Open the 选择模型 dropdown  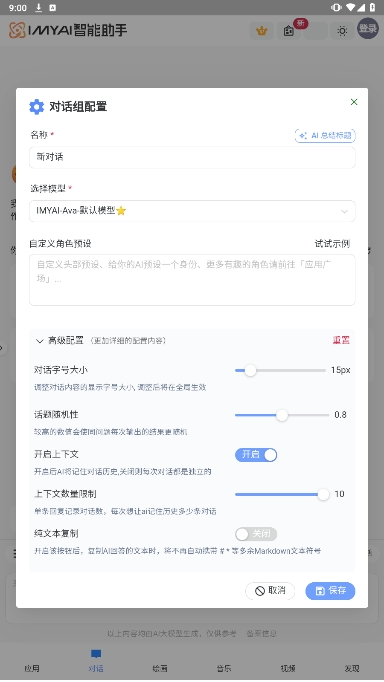pos(192,211)
